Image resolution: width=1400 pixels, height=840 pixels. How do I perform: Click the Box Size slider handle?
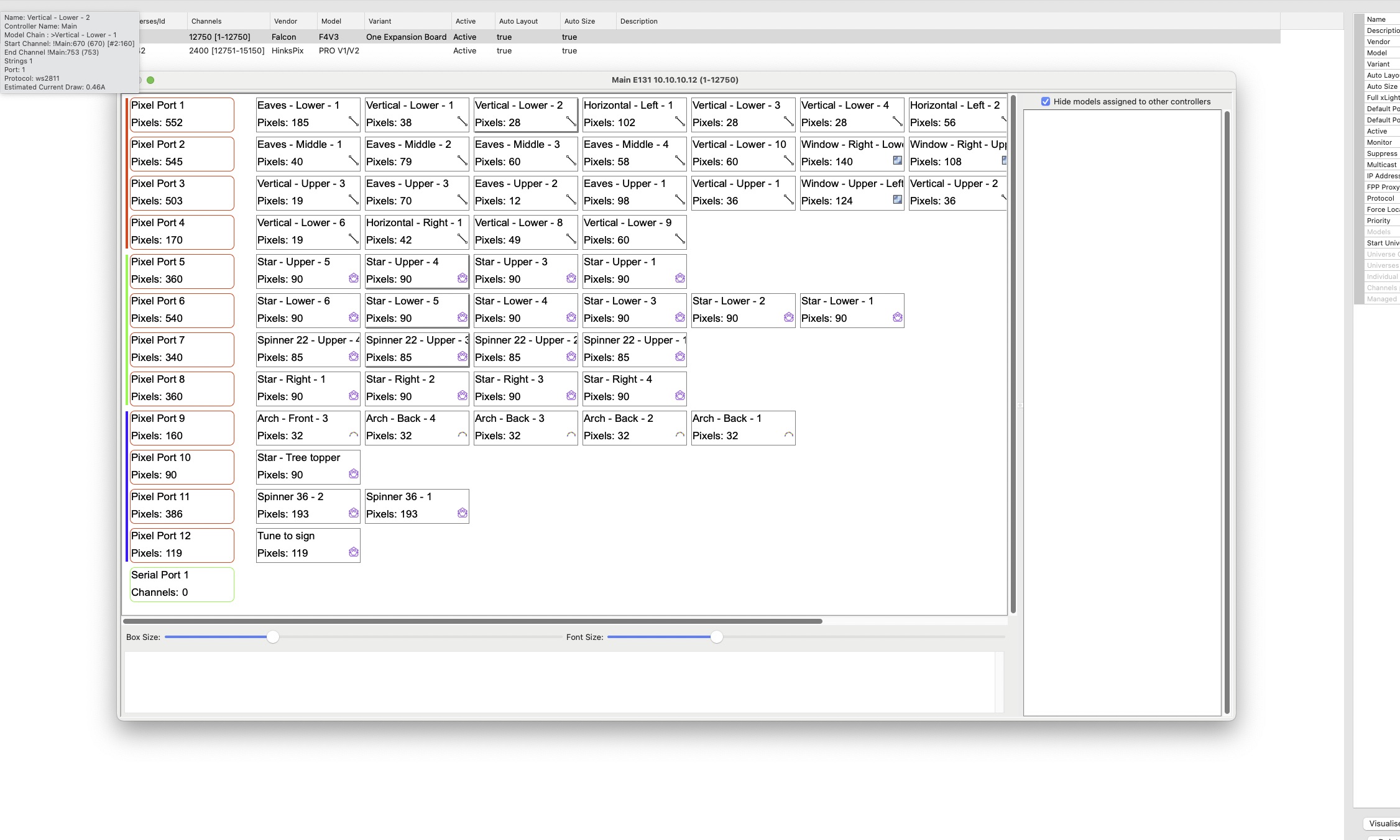click(272, 637)
